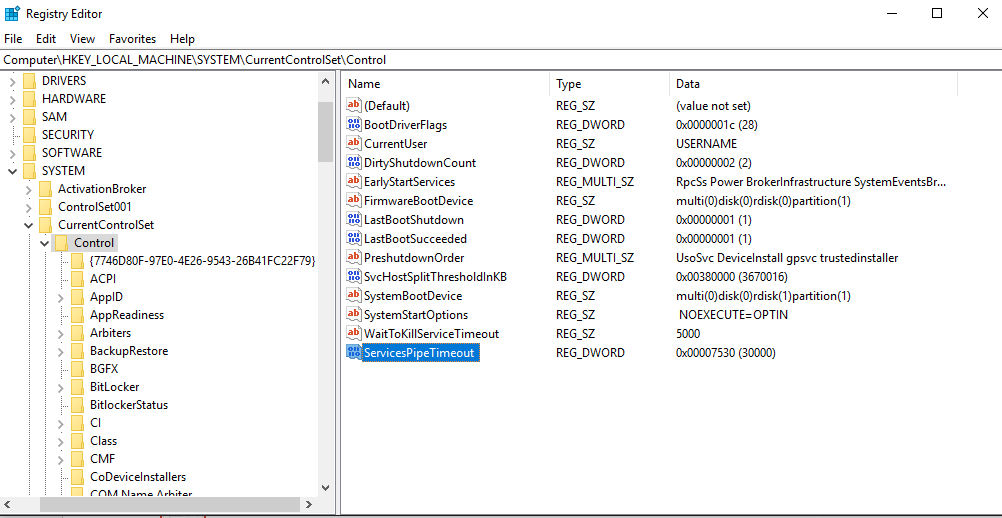
Task: Click the tree pane vertical scrollbar thumb
Action: pos(325,131)
